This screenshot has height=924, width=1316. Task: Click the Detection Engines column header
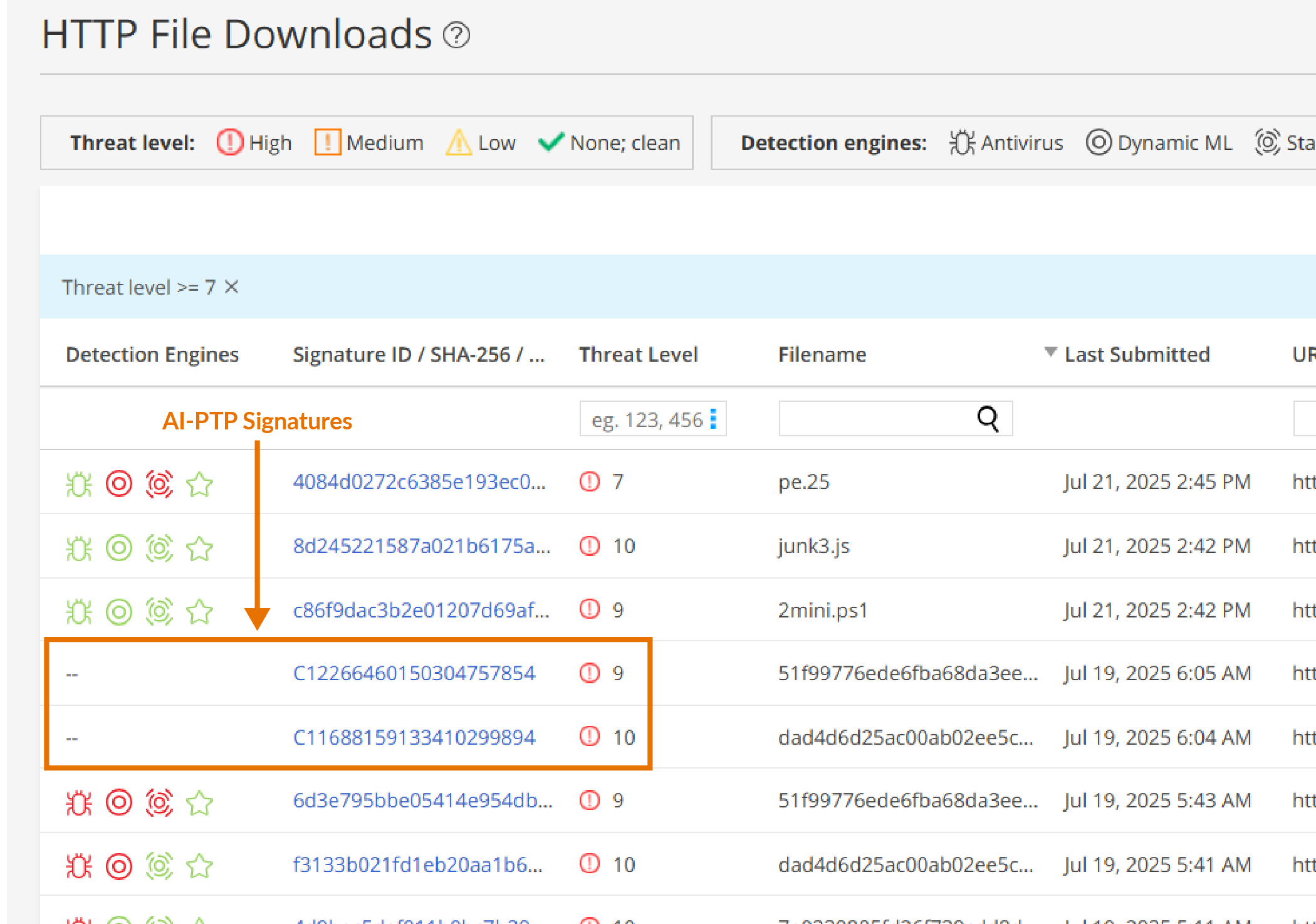tap(152, 355)
